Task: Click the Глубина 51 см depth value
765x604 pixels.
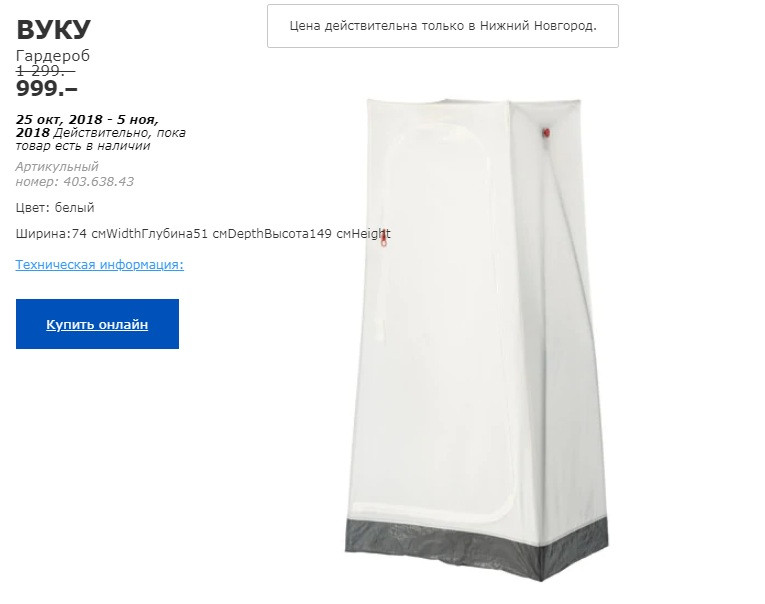Action: click(172, 234)
